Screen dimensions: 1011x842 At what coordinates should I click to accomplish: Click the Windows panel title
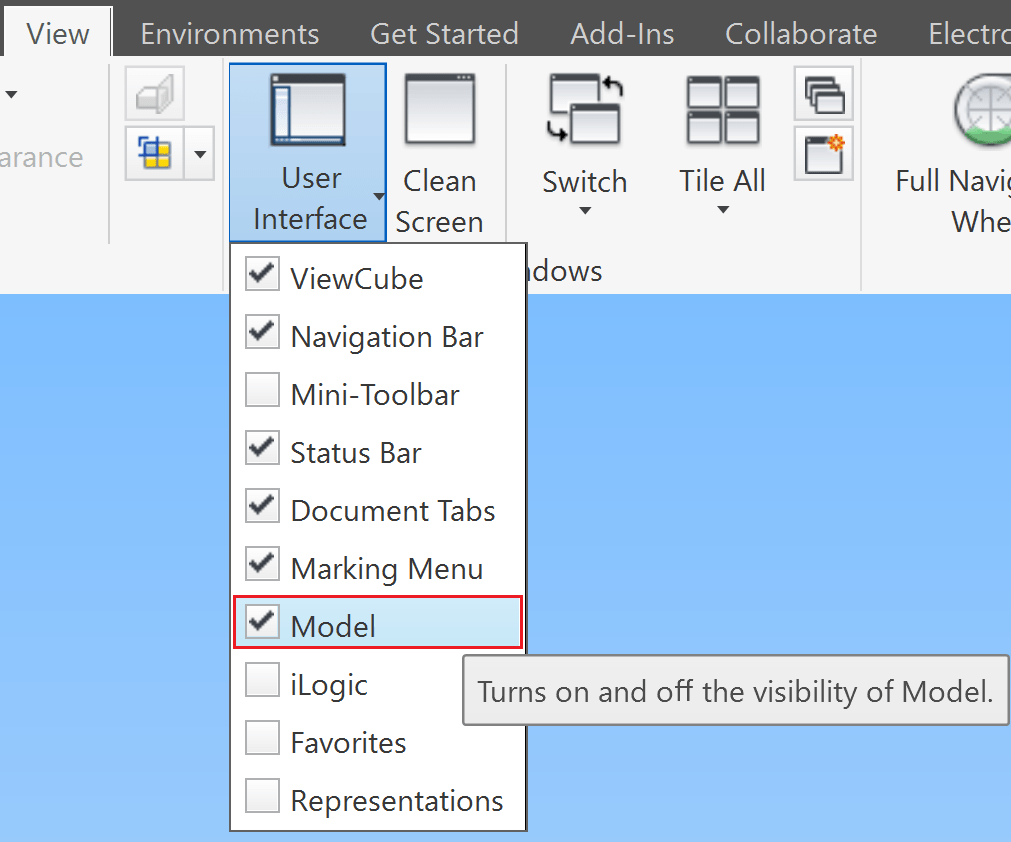tap(565, 271)
